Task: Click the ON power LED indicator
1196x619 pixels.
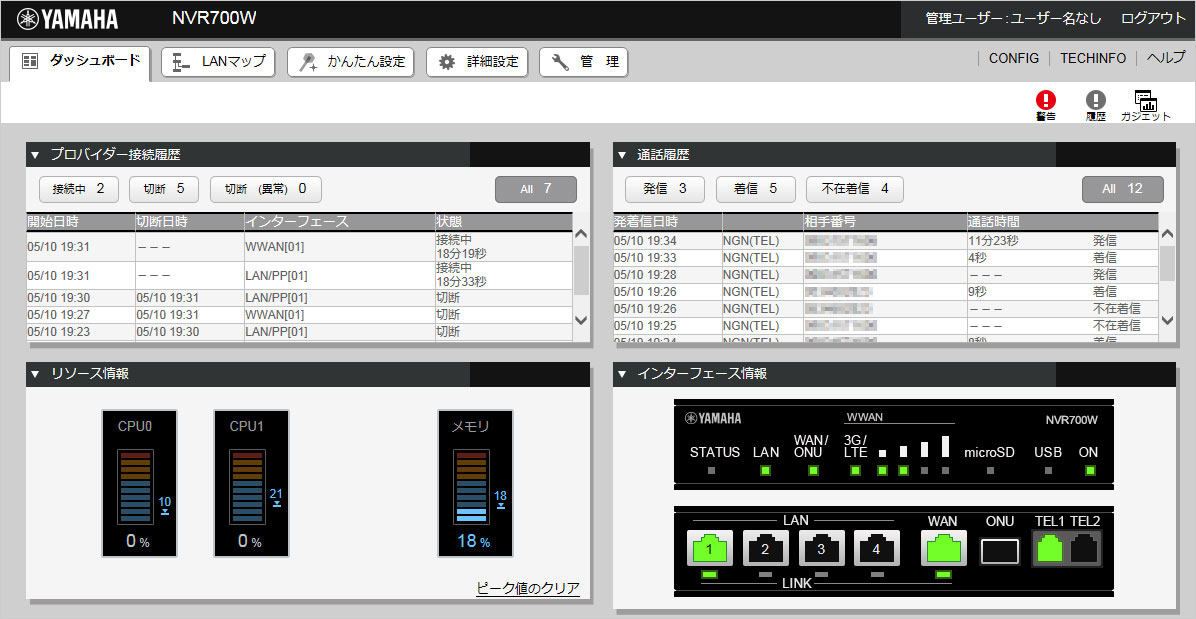Action: pyautogui.click(x=1090, y=470)
